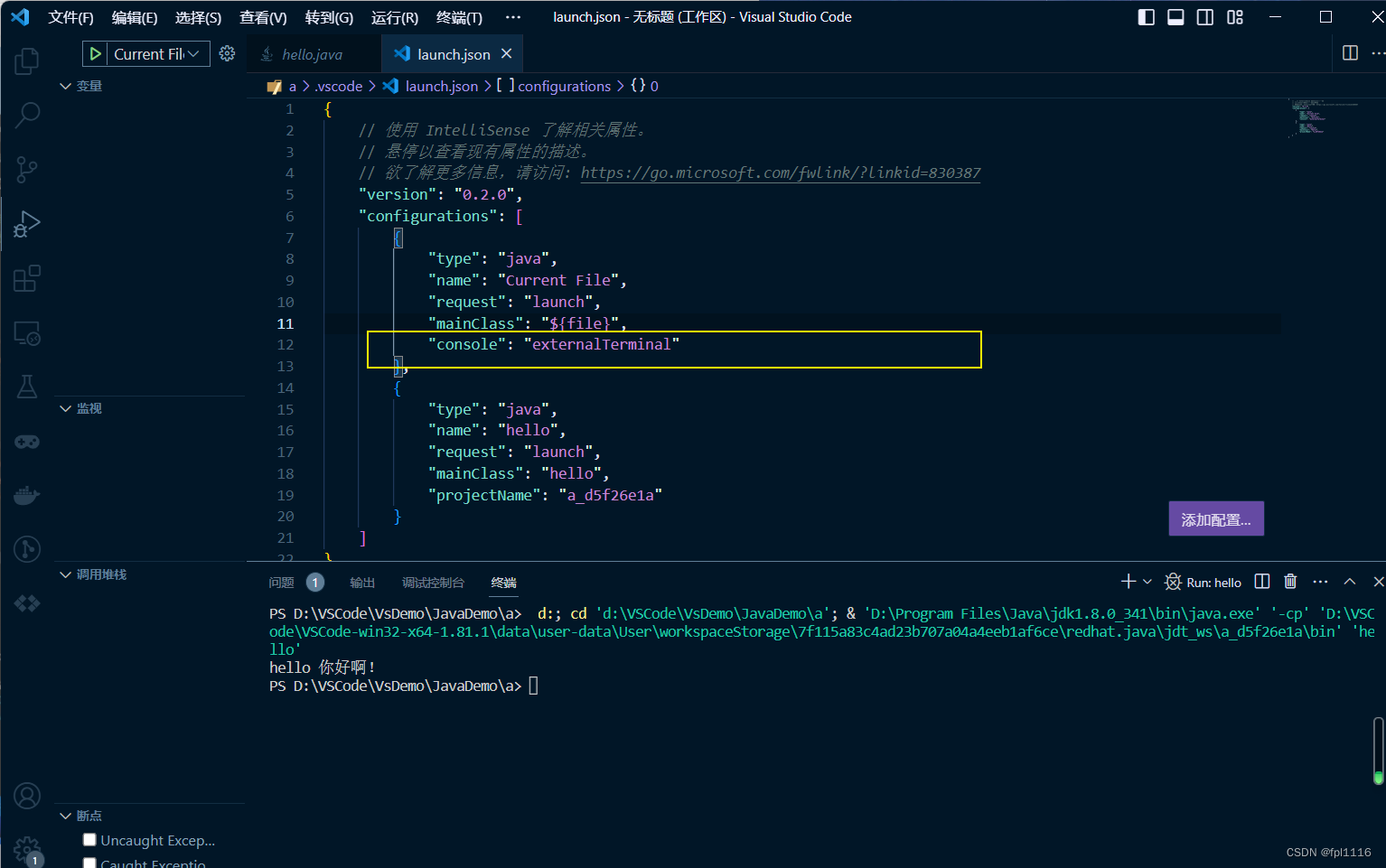Click the 添加配置 button in the editor
1386x868 pixels.
click(1215, 518)
